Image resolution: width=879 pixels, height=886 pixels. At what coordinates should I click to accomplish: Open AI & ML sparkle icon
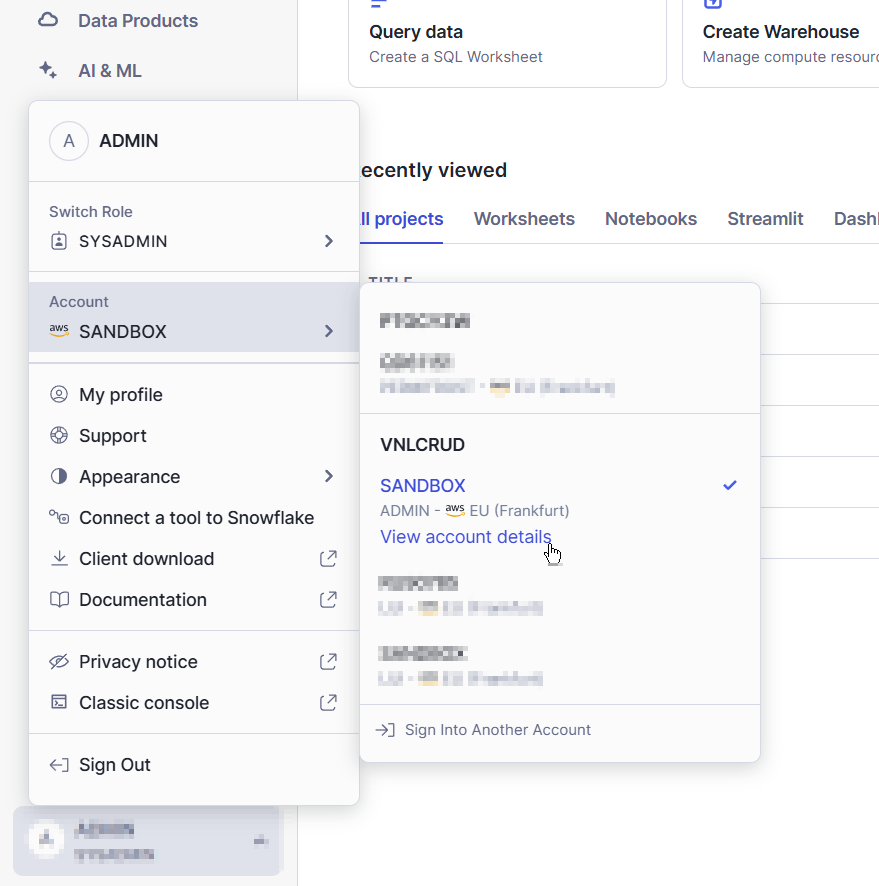(x=48, y=70)
